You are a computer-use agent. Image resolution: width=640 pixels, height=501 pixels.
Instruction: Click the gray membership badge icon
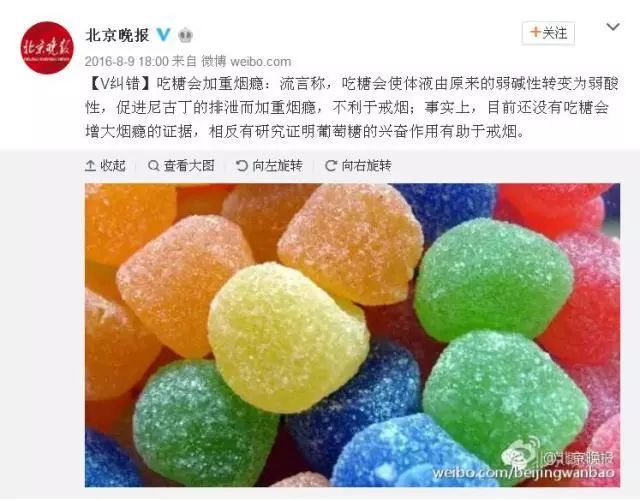click(185, 36)
